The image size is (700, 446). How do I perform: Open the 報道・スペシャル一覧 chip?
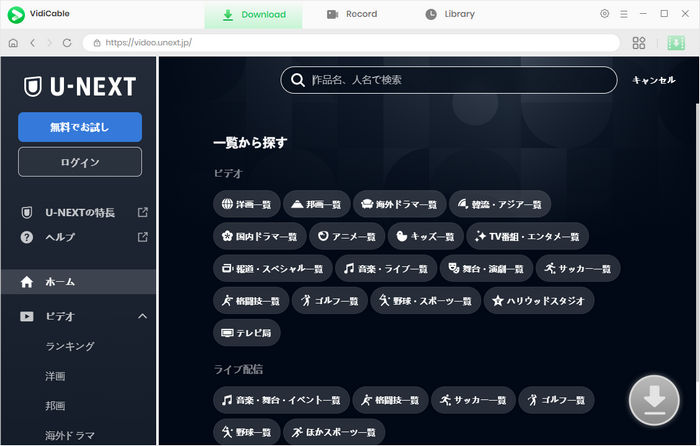(273, 269)
